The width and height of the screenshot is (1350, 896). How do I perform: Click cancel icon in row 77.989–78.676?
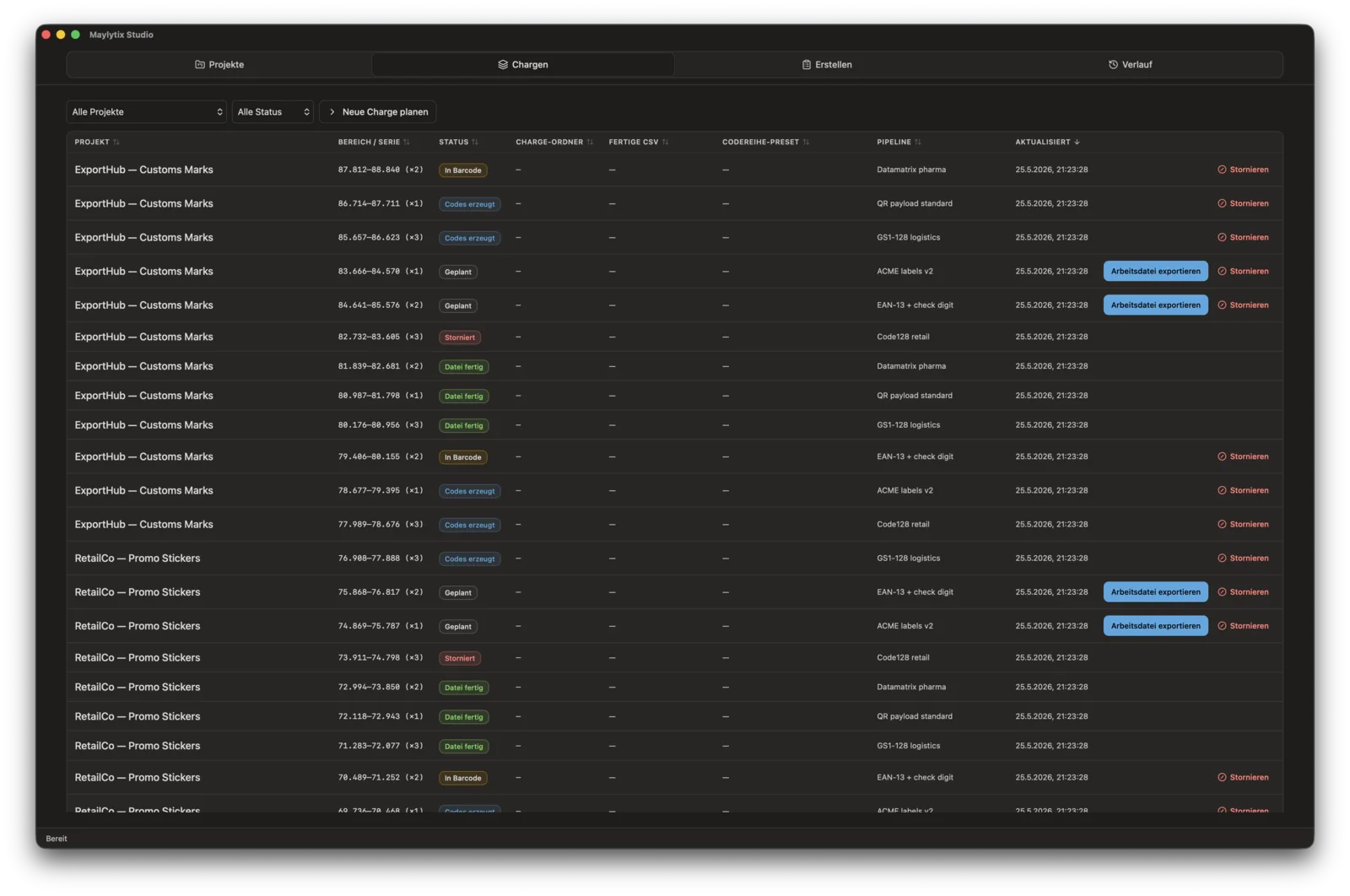tap(1222, 524)
